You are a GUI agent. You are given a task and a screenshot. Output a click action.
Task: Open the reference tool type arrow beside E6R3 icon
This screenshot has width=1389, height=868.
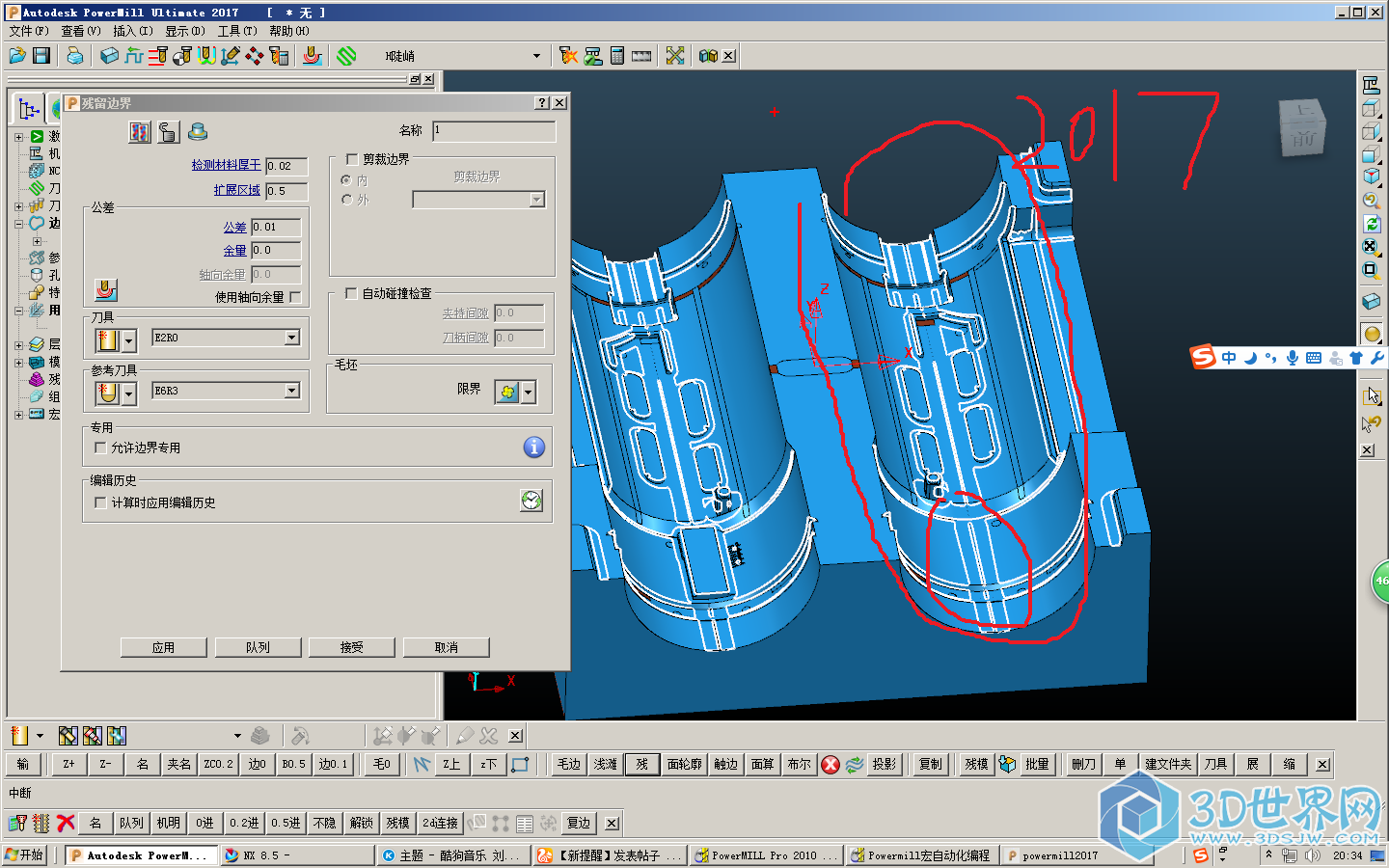pyautogui.click(x=128, y=393)
